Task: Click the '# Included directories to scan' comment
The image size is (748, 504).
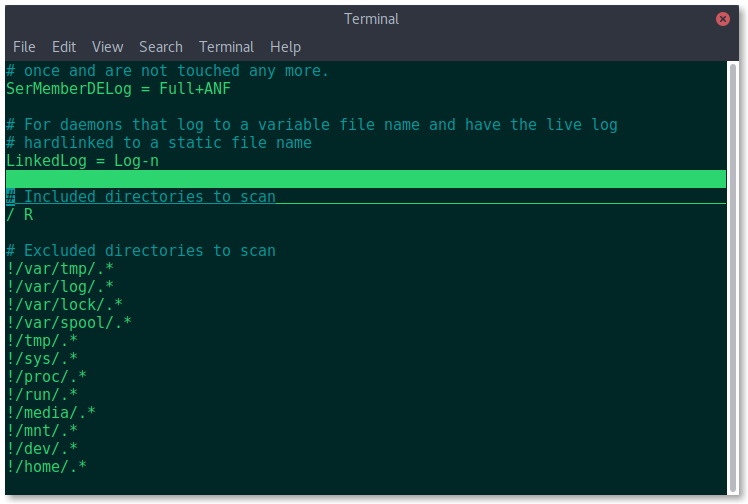Action: point(141,197)
